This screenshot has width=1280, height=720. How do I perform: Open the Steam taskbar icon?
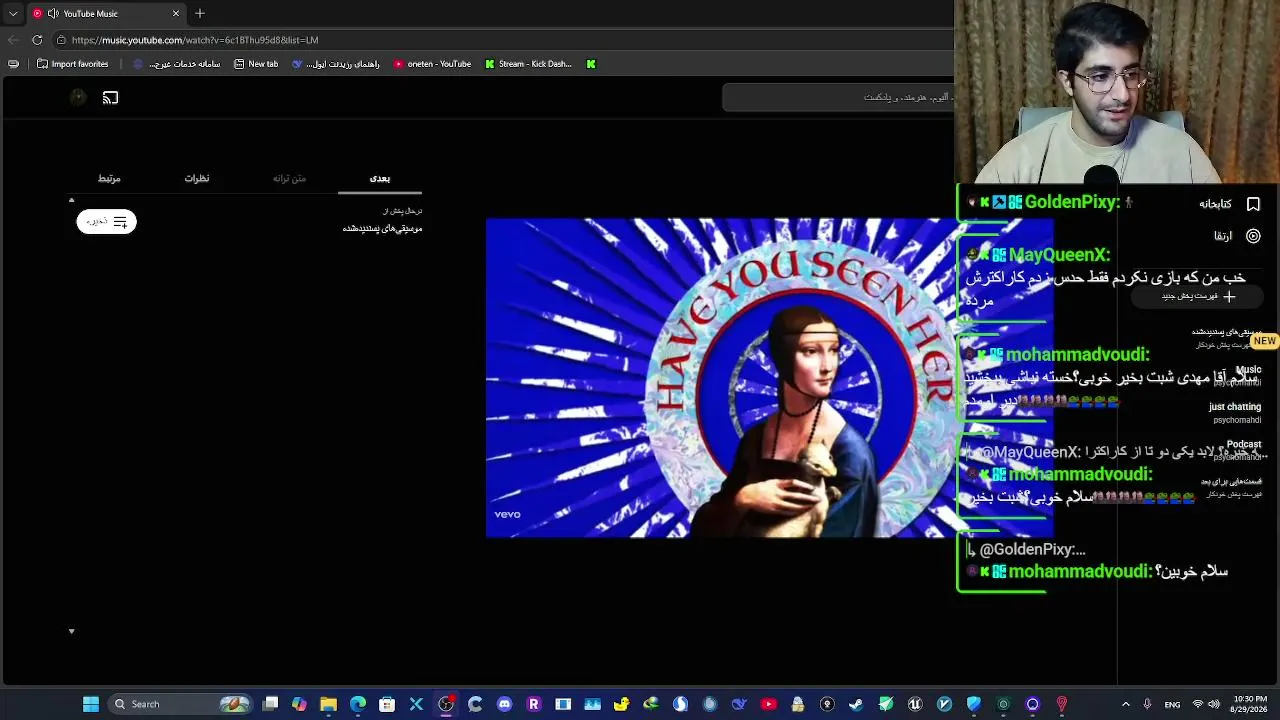coord(856,704)
